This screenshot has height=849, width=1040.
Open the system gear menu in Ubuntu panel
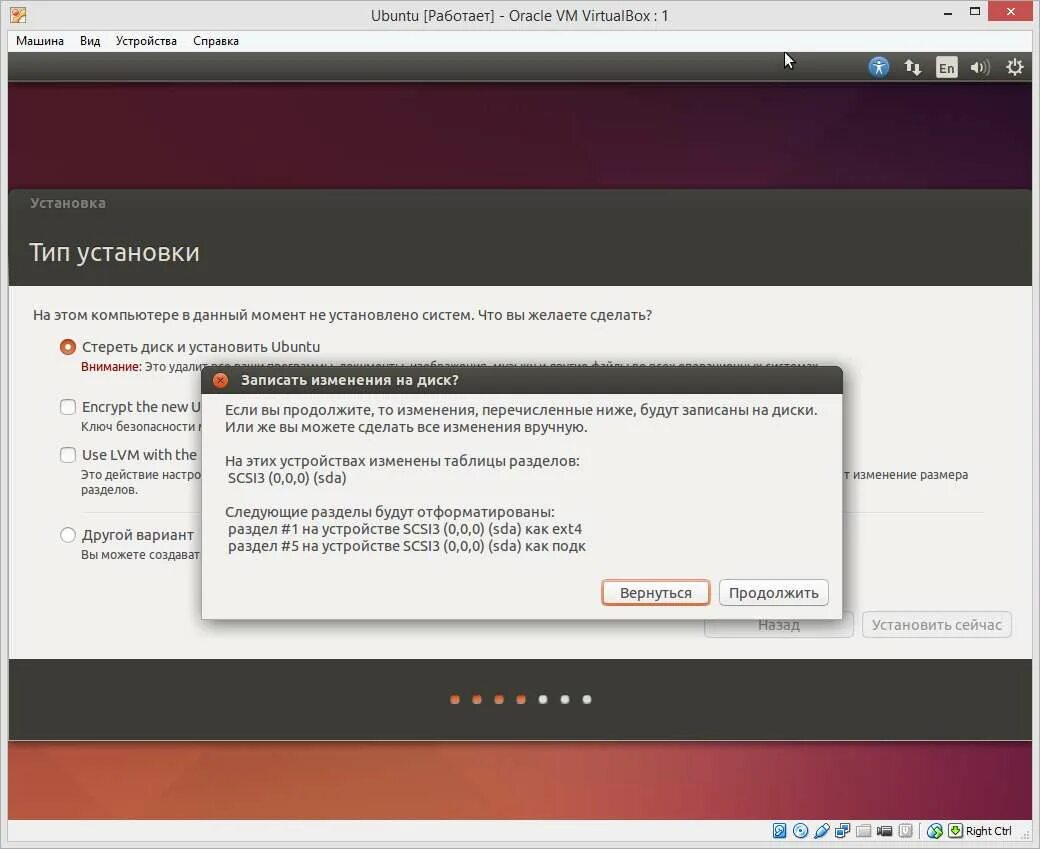click(x=1014, y=67)
